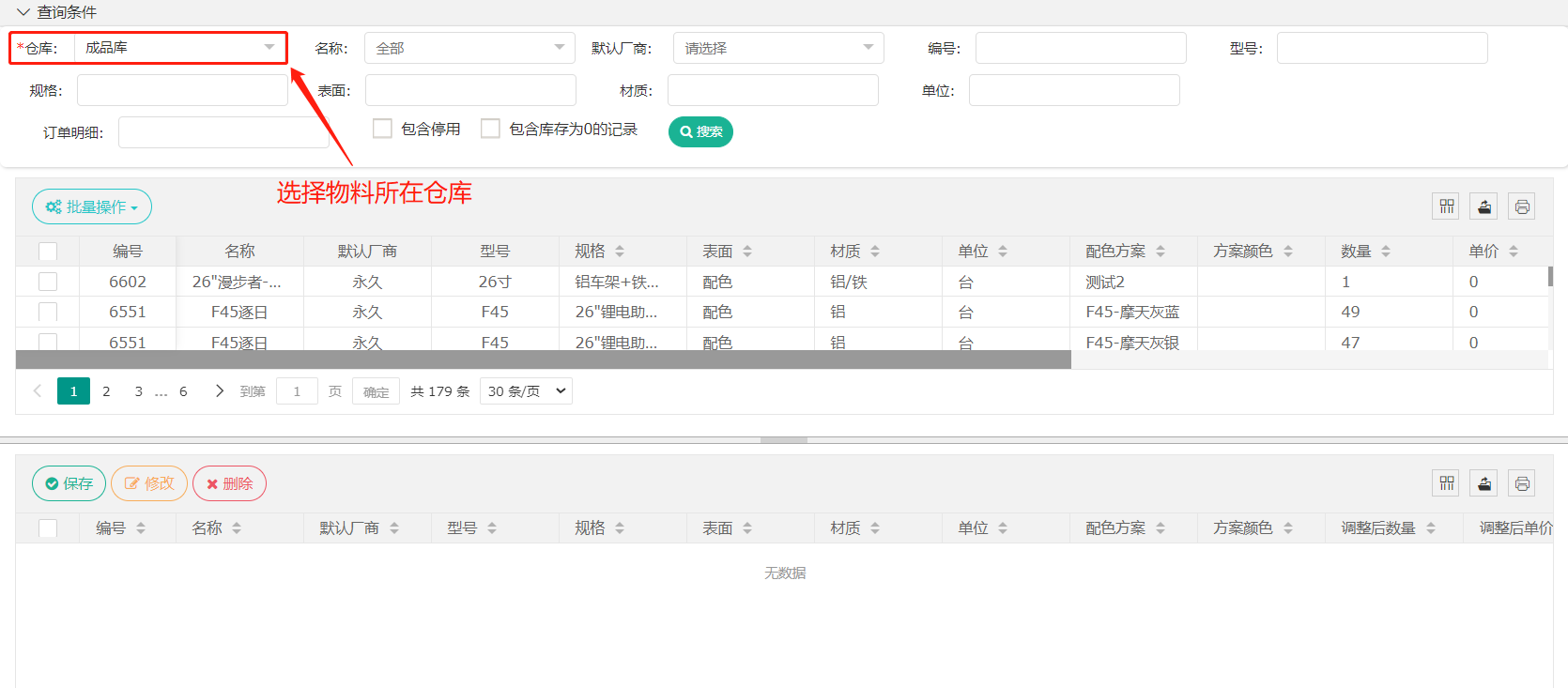The image size is (1568, 688).
Task: Open the 批量操作 dropdown menu
Action: [x=92, y=206]
